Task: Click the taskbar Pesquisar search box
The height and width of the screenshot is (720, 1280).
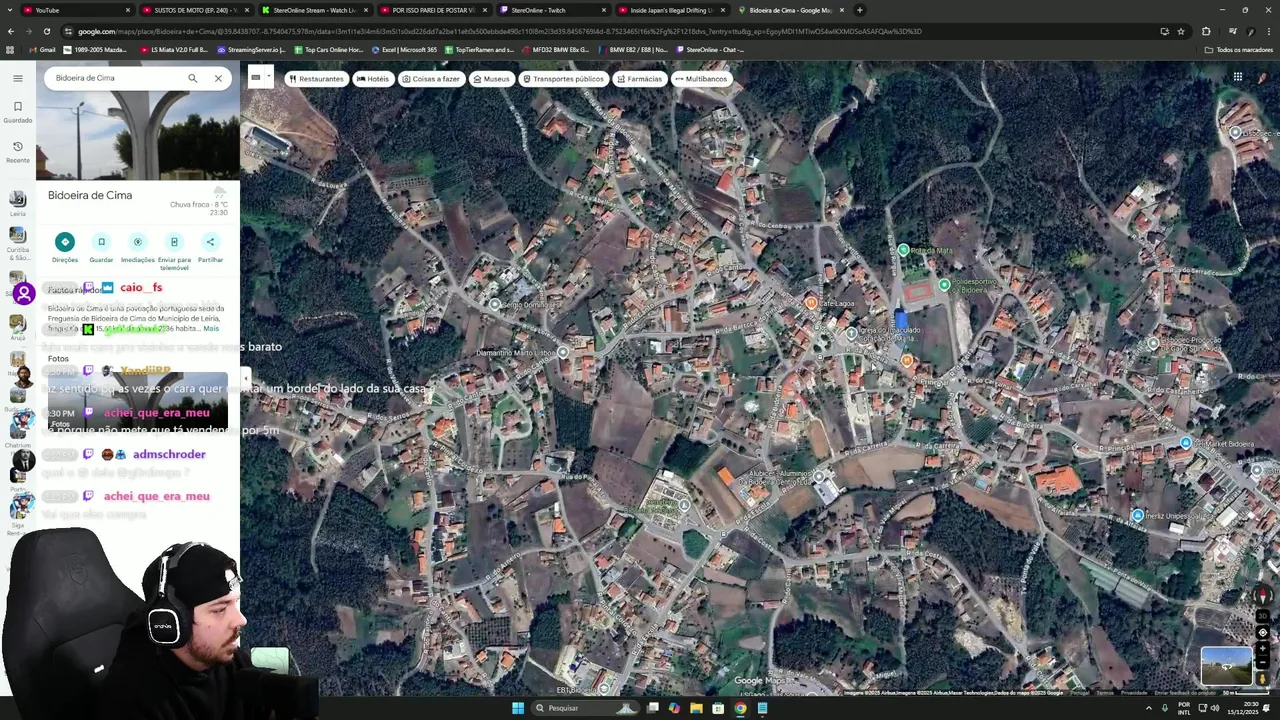Action: (586, 708)
